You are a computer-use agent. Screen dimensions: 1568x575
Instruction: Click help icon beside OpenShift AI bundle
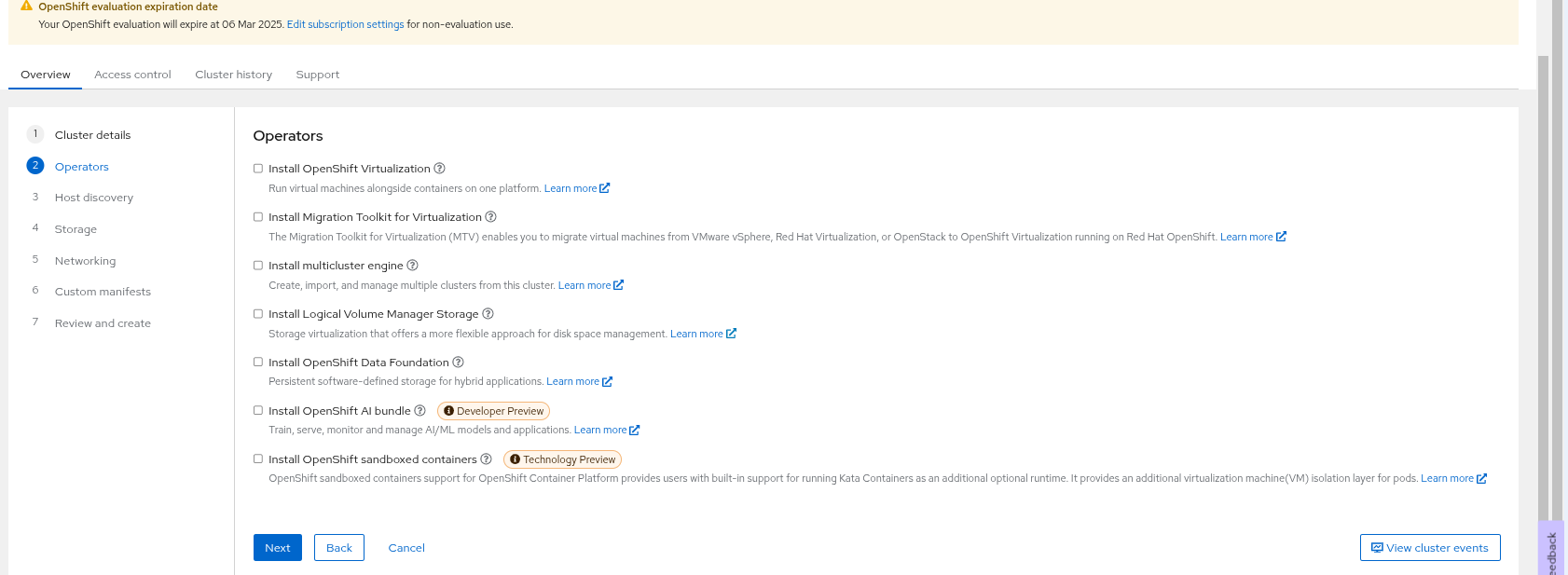pyautogui.click(x=420, y=411)
